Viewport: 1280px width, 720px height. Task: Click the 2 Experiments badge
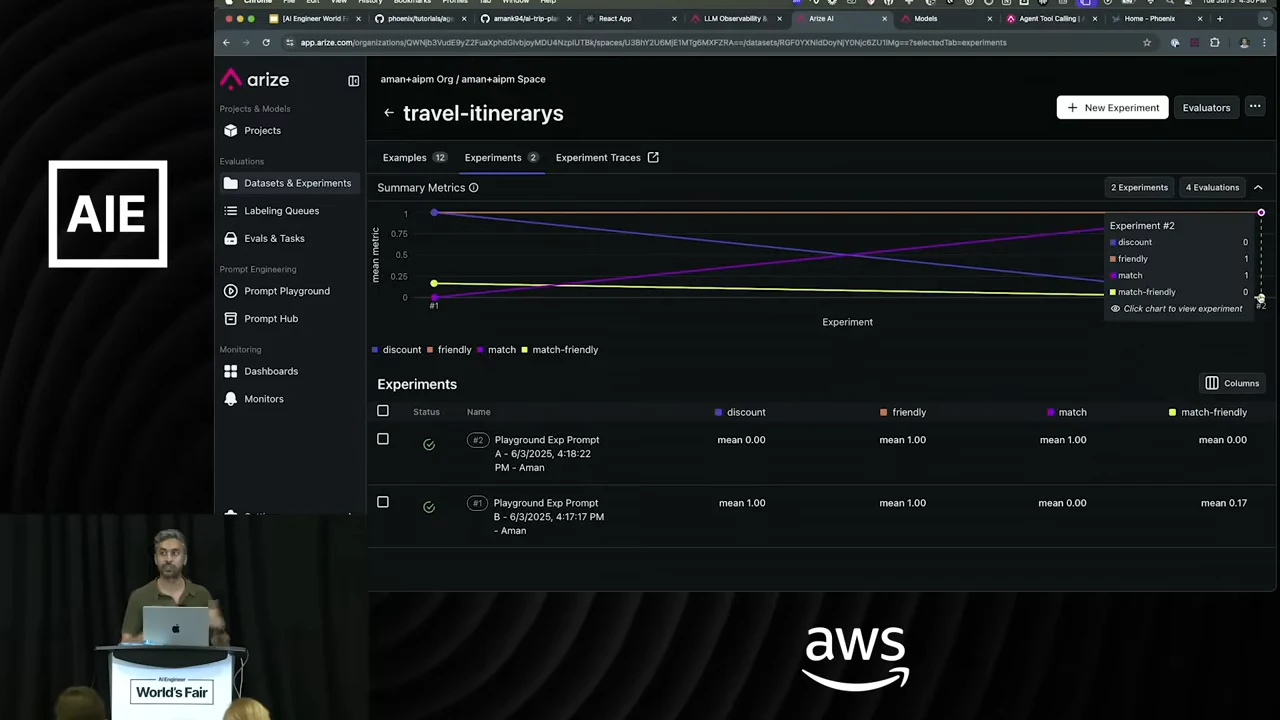(x=1139, y=188)
